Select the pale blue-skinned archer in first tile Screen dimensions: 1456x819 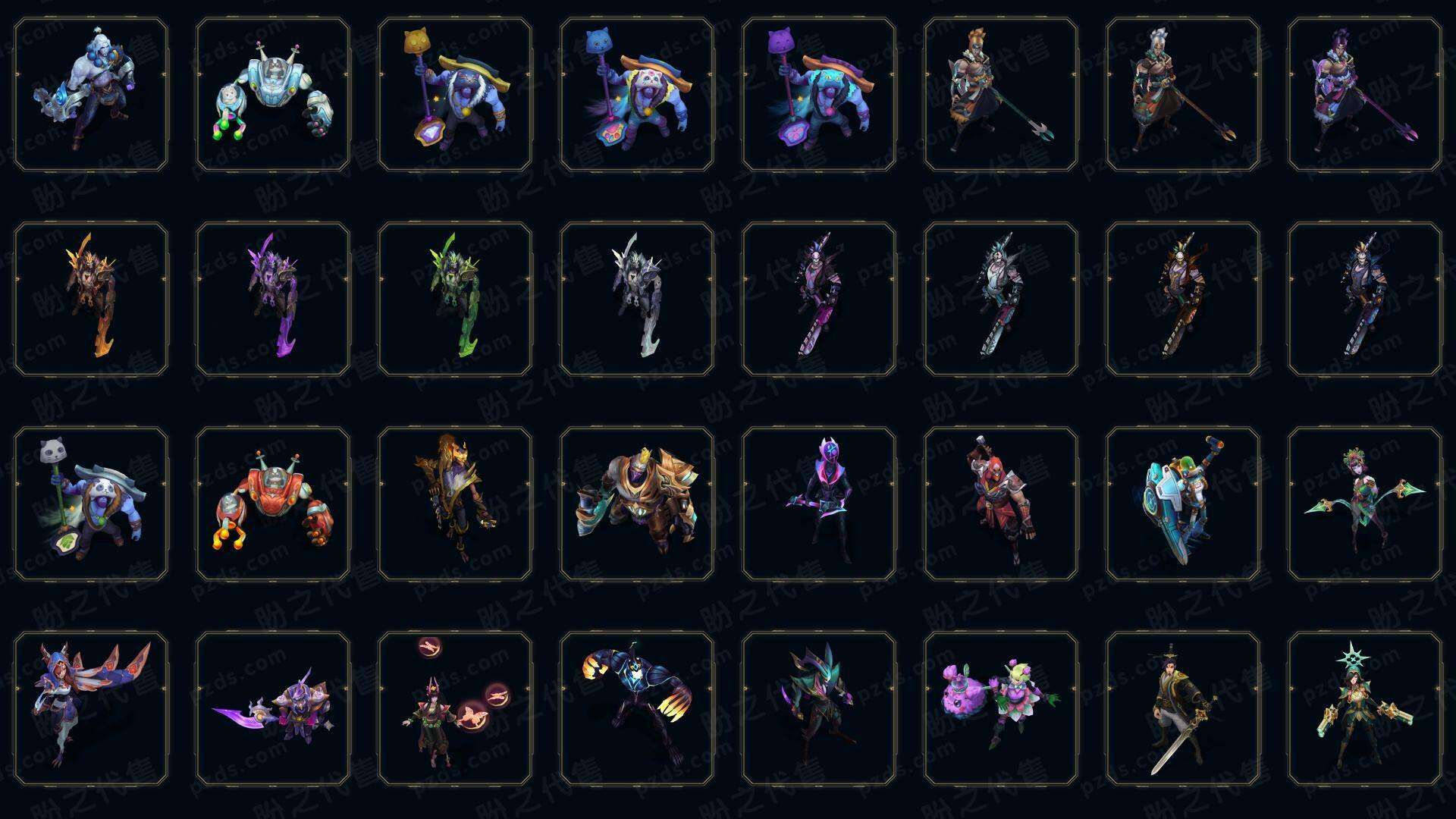click(91, 95)
